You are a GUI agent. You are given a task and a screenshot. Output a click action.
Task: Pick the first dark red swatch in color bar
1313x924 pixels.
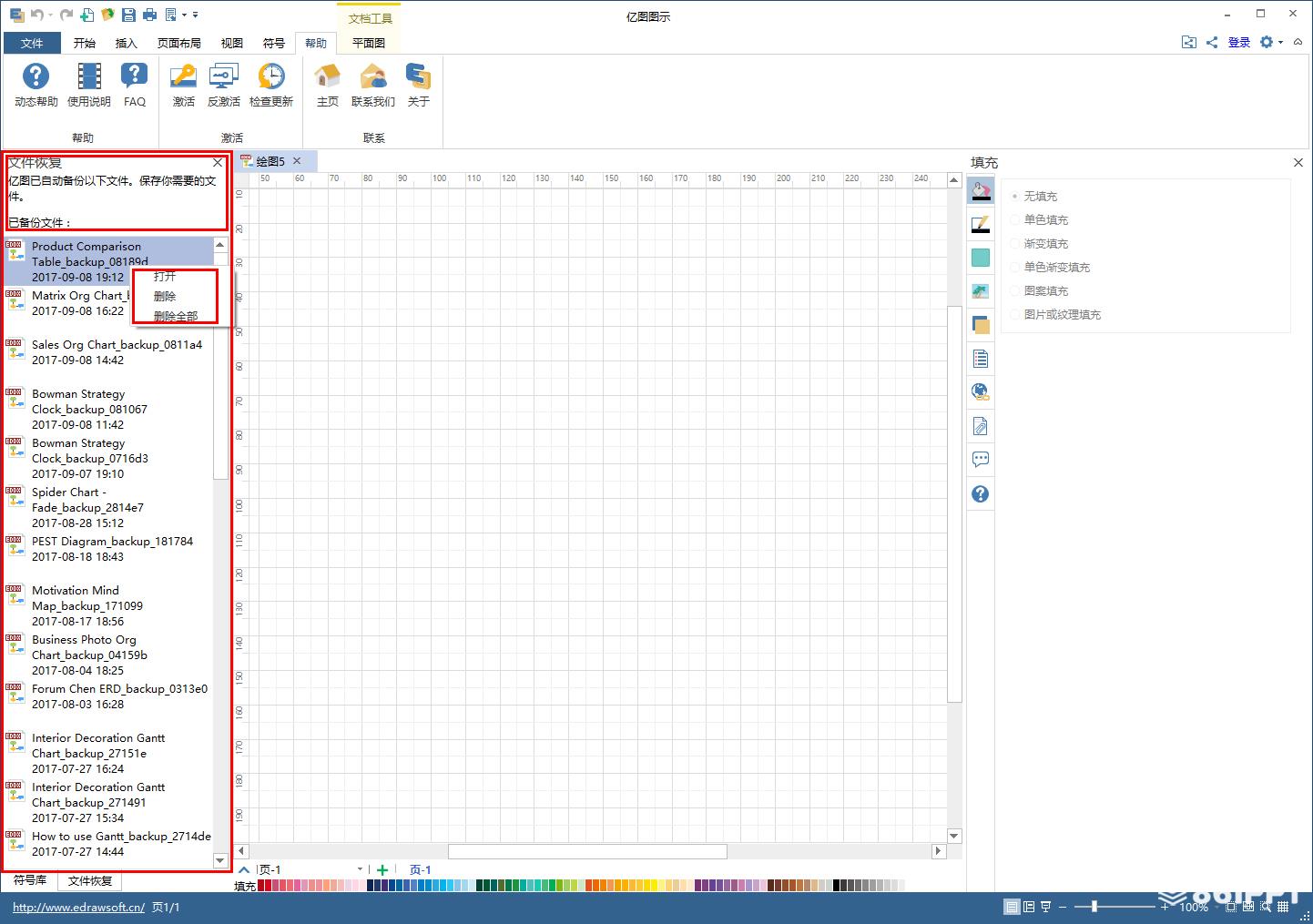(261, 886)
